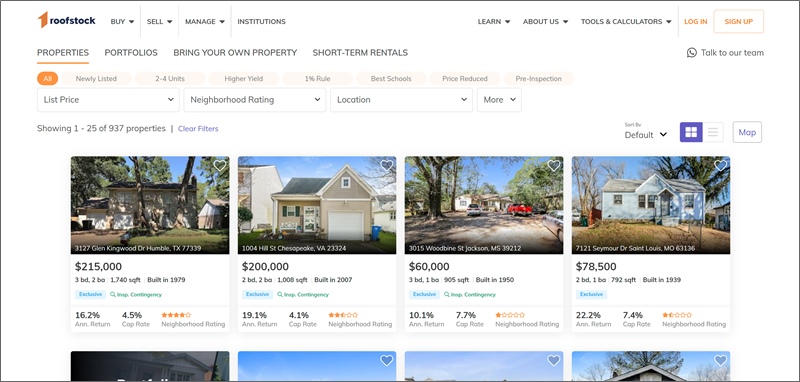
Task: Open the 1004 Hill St Chesapeake property photo
Action: (x=317, y=205)
